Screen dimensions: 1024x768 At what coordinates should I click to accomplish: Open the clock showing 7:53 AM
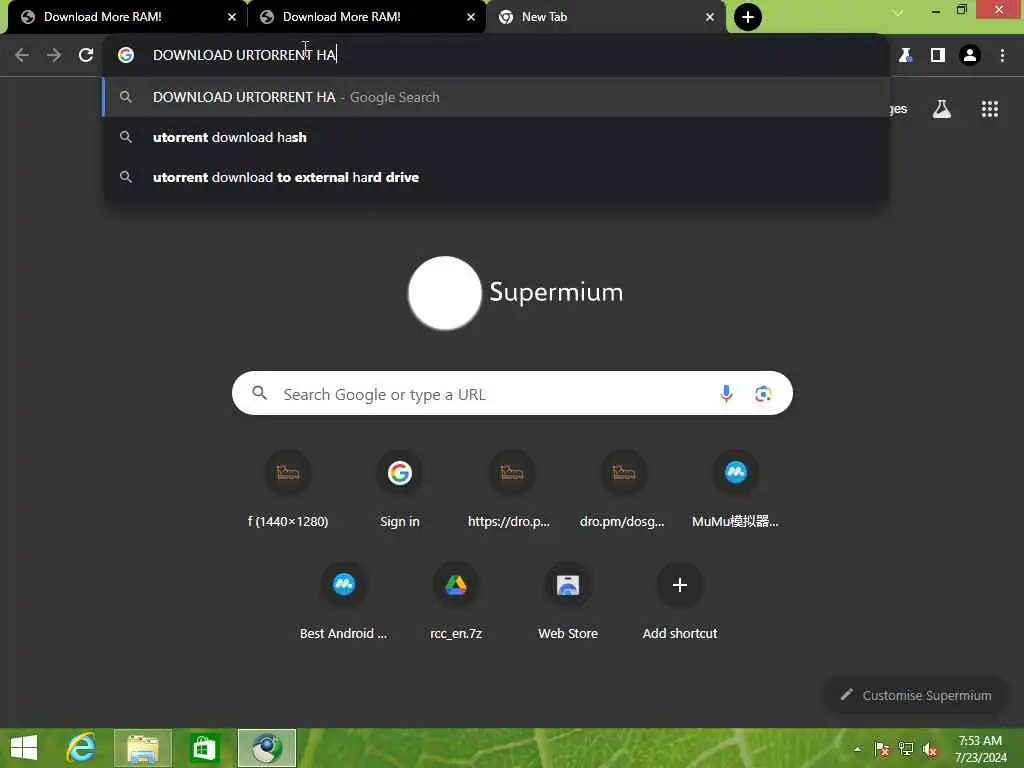(980, 749)
